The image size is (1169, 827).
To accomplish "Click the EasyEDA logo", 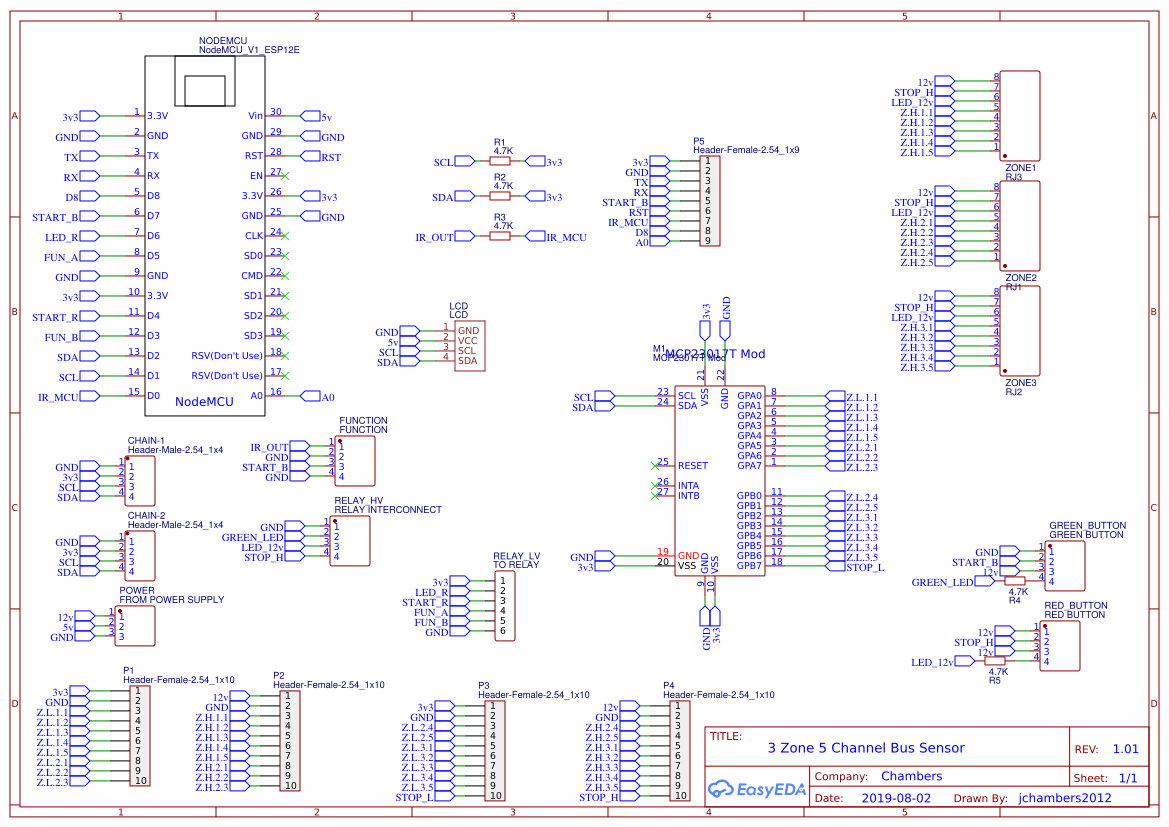I will coord(757,790).
